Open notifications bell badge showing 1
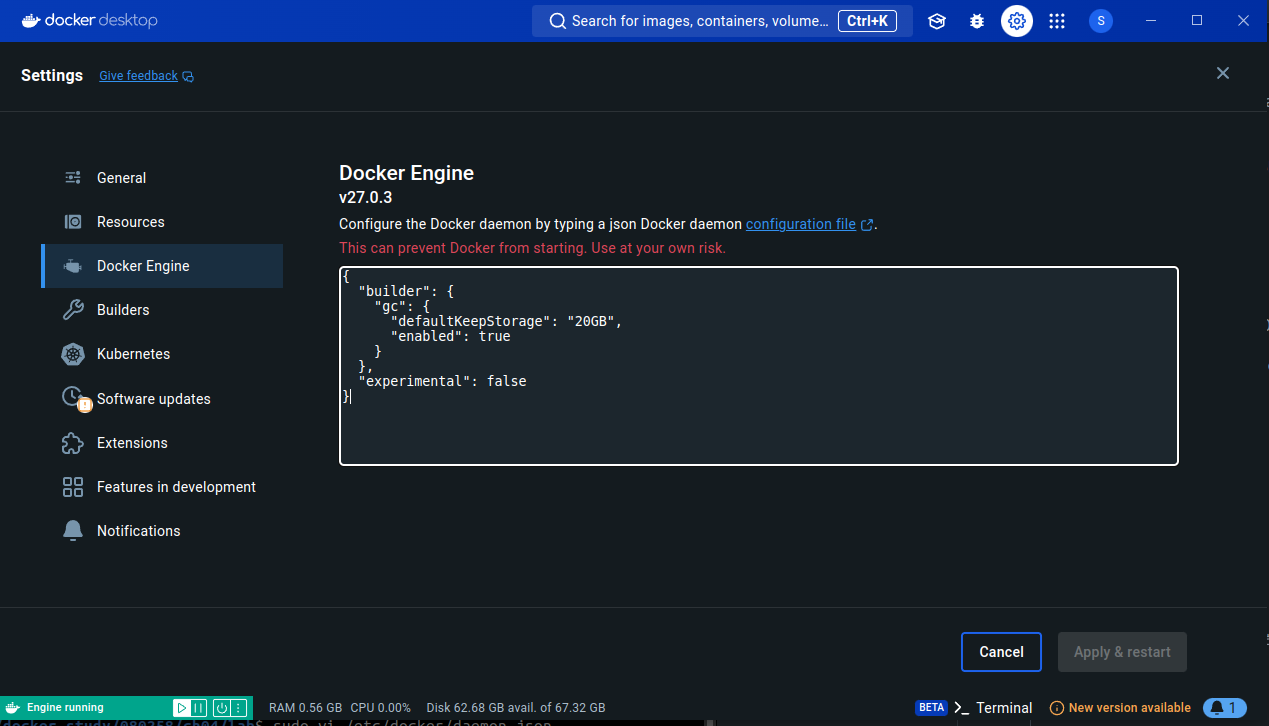1269x726 pixels. pyautogui.click(x=1225, y=707)
